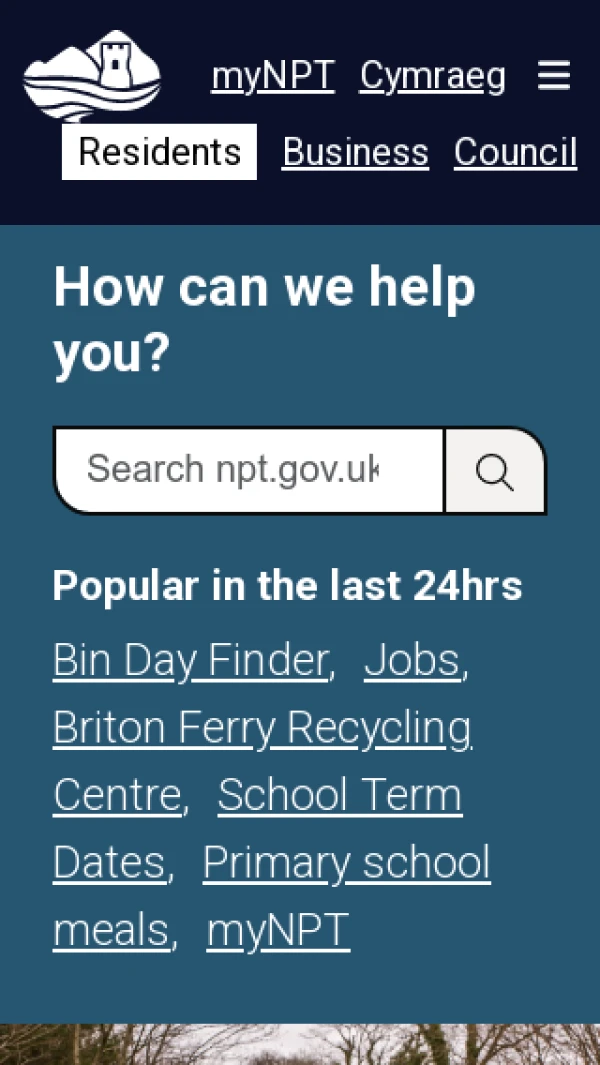
Task: Click the Neath Port Talbot council logo
Action: [x=91, y=76]
